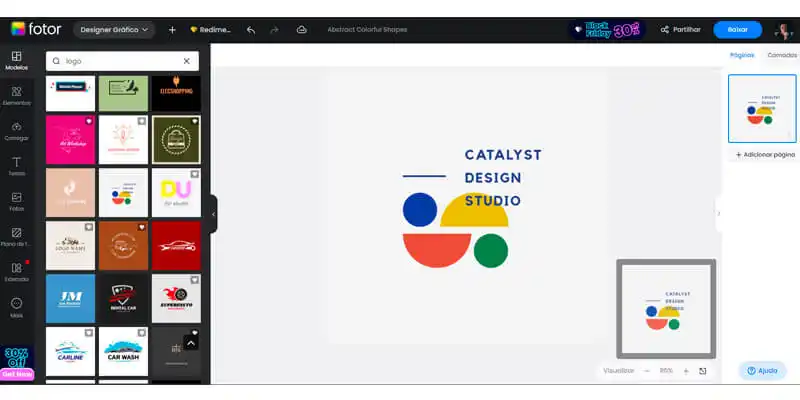Zoom in with the plus icon
800x400 pixels.
[x=686, y=371]
